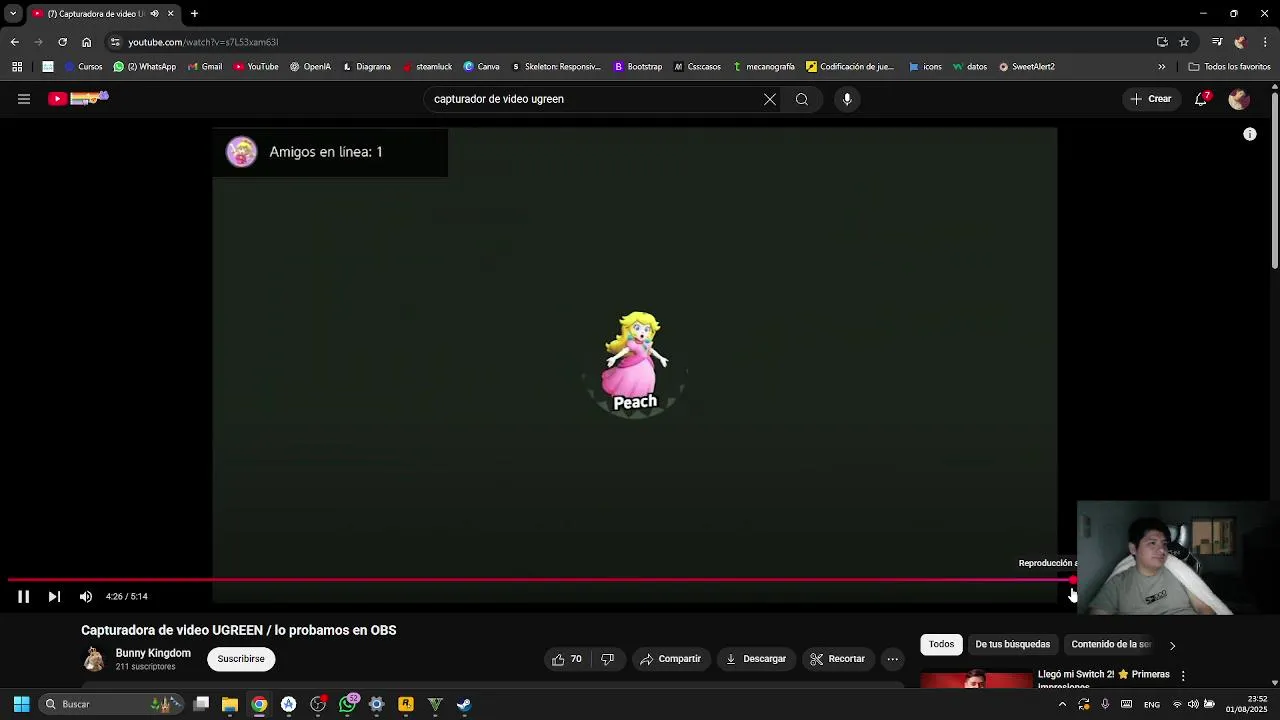Go back in the browser
1280x720 pixels.
click(x=14, y=42)
